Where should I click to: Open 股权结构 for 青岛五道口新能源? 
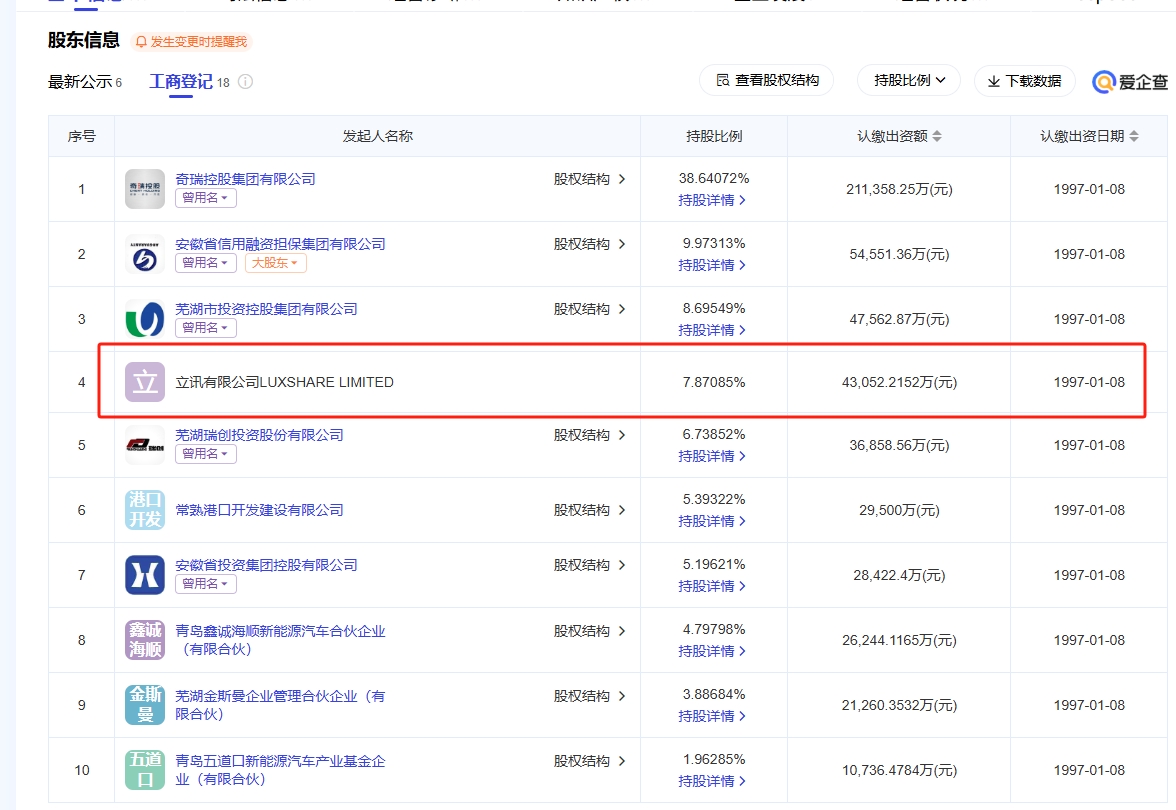[590, 760]
